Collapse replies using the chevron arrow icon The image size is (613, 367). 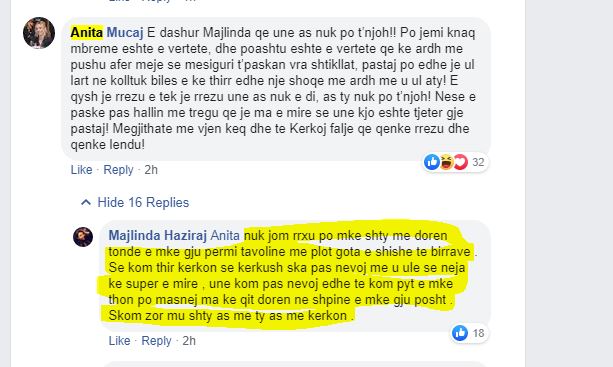(86, 202)
